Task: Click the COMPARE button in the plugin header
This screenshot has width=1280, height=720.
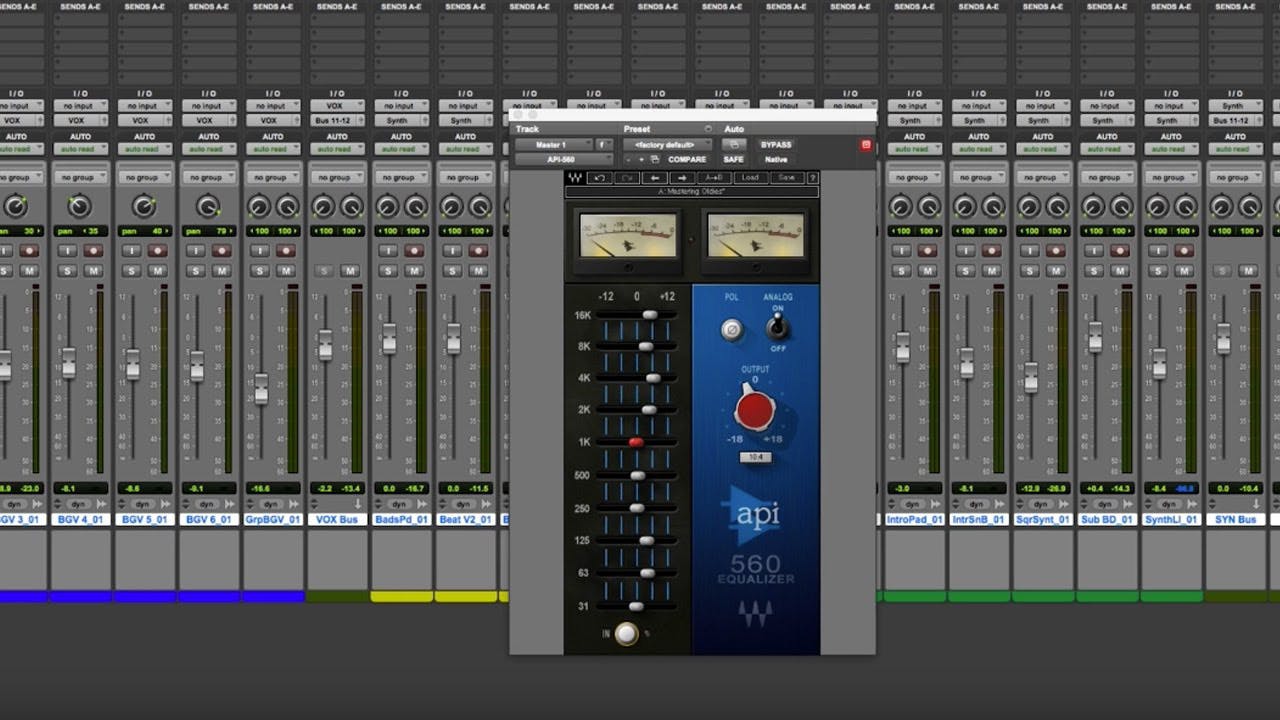Action: 687,159
